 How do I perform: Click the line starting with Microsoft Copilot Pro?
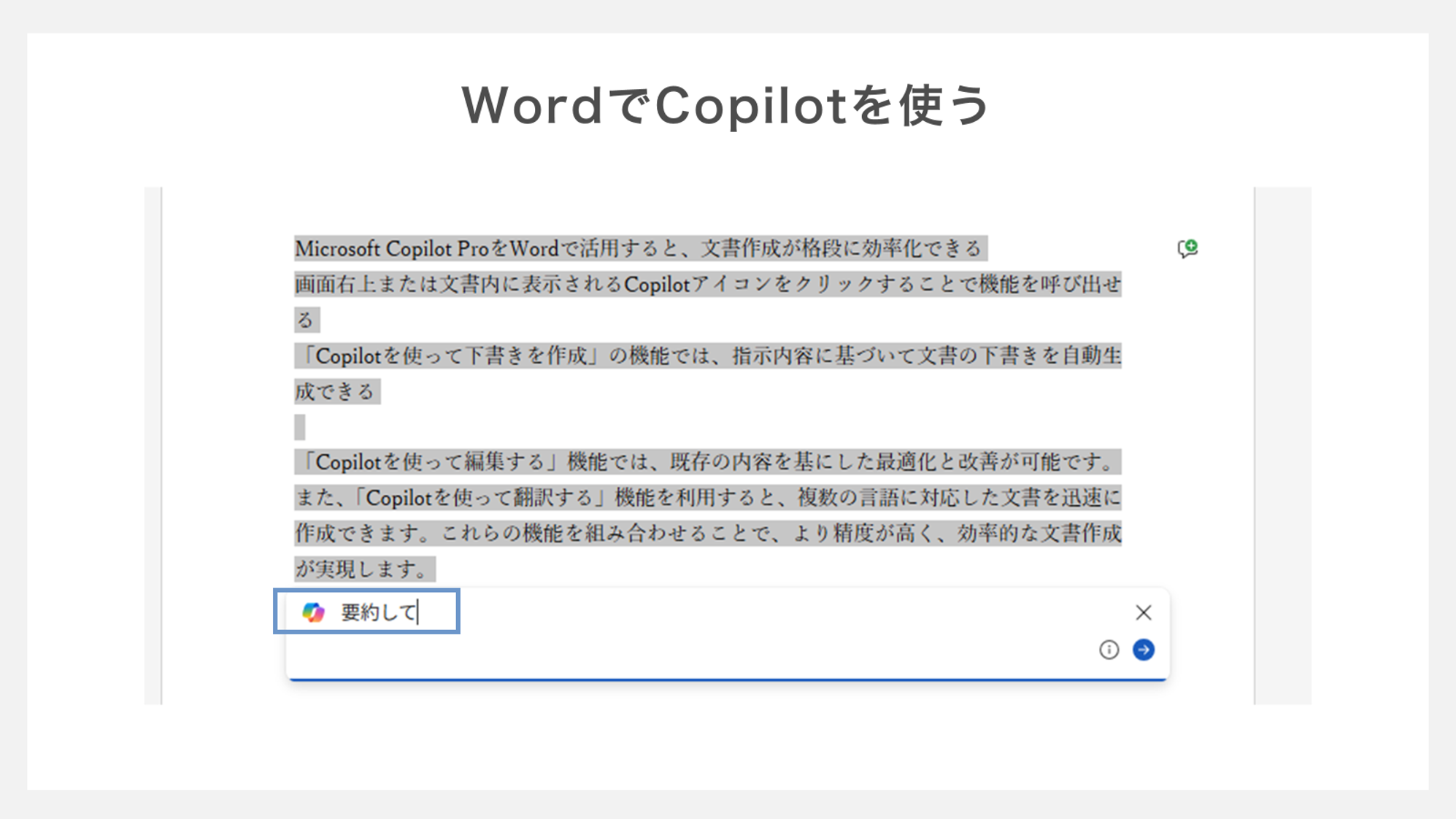click(x=641, y=248)
